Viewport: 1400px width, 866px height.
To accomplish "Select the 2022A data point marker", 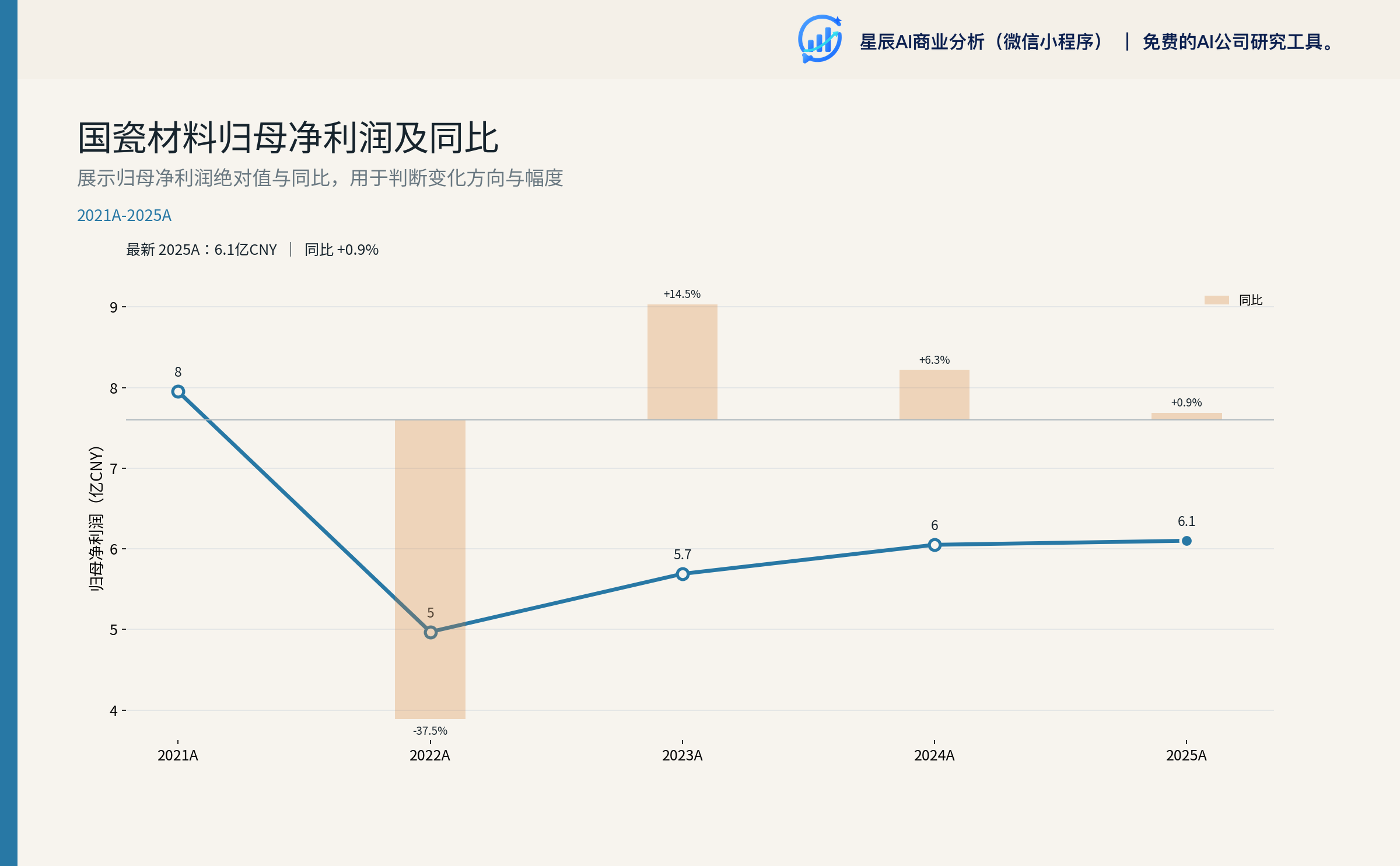I will [430, 632].
